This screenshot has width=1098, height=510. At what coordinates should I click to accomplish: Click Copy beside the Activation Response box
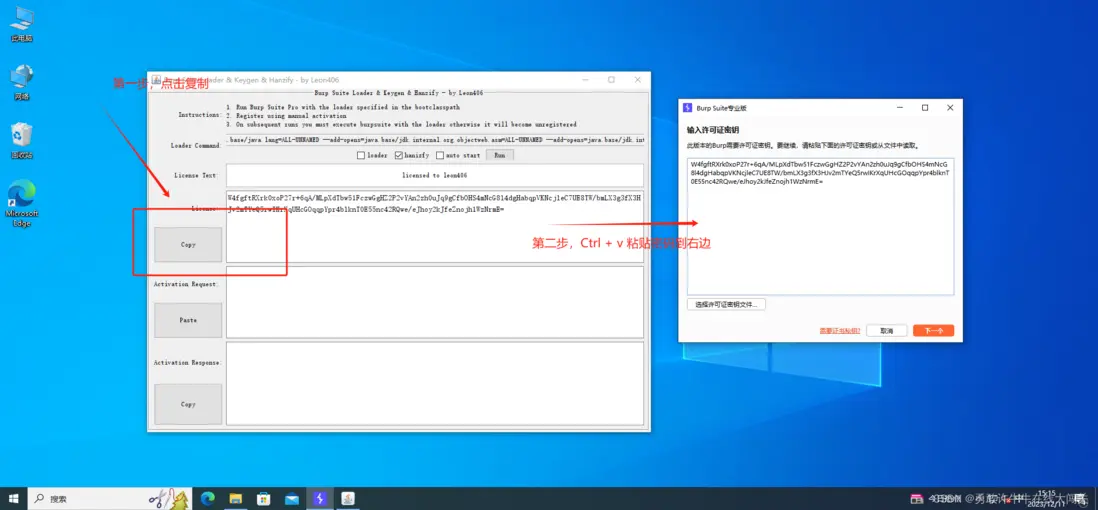pos(188,405)
